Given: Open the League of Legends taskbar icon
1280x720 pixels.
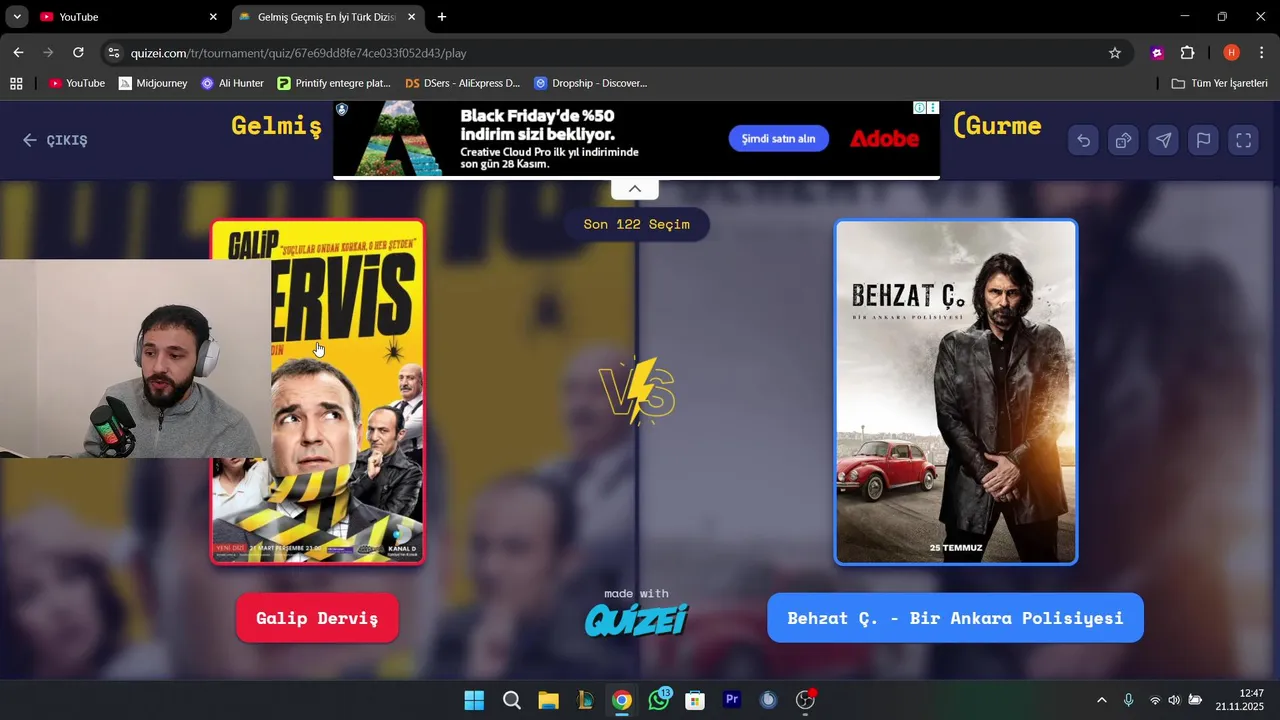Looking at the screenshot, I should click(x=585, y=700).
